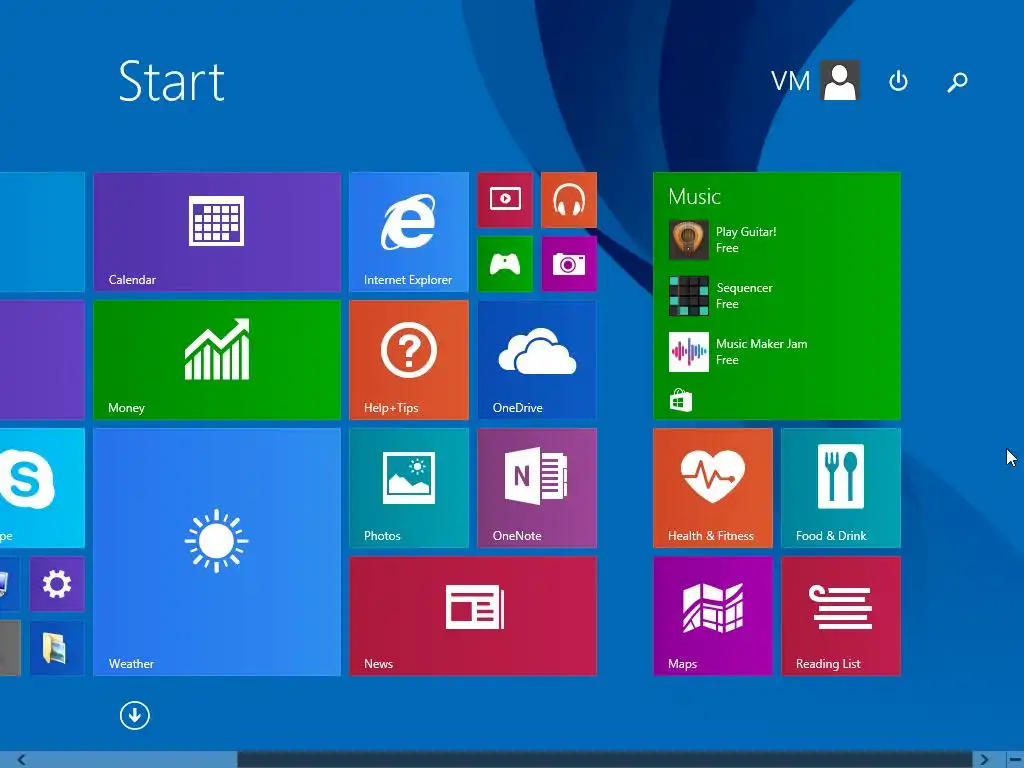1024x768 pixels.
Task: Open the Money tile
Action: pos(217,360)
